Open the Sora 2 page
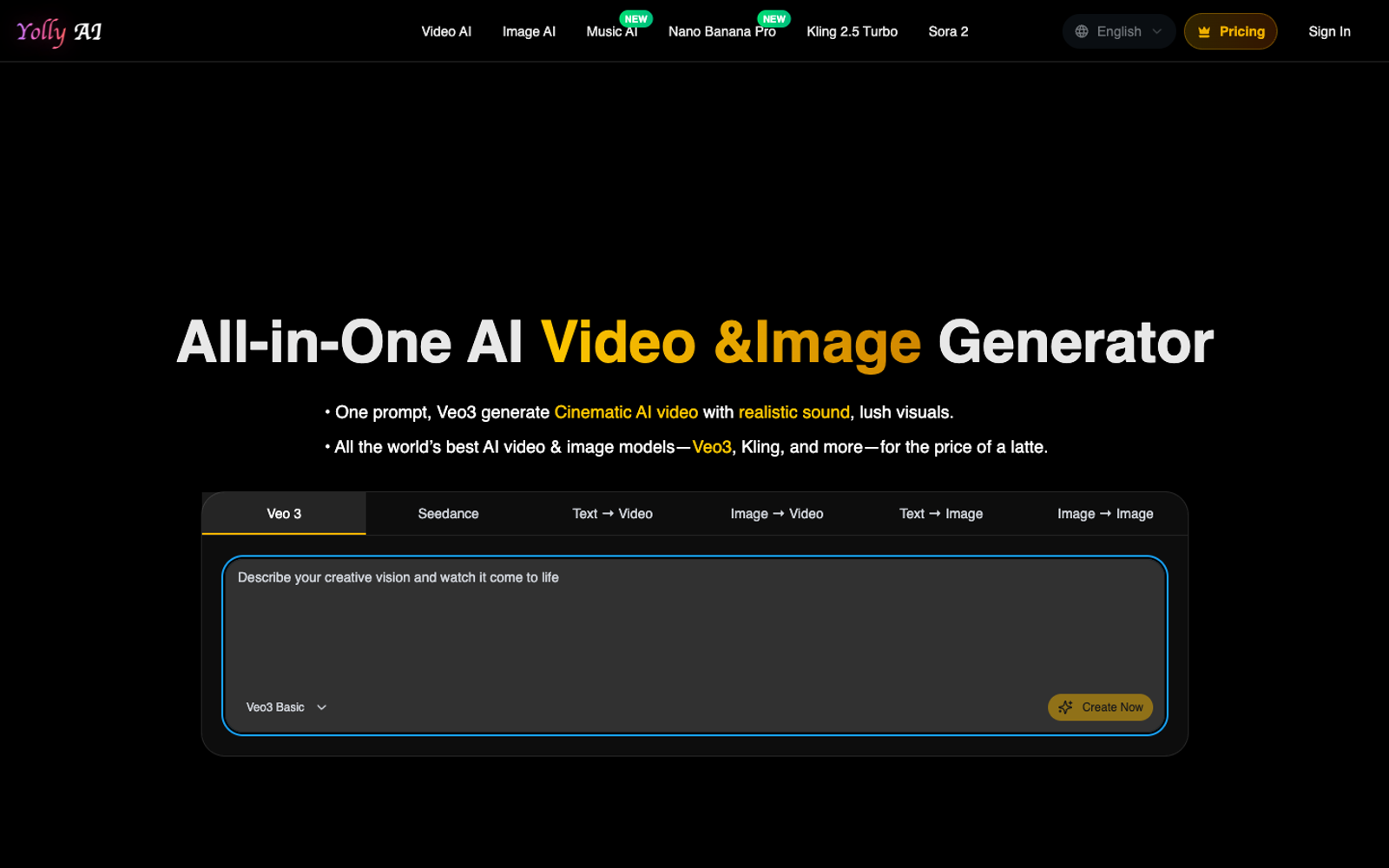Viewport: 1389px width, 868px height. 948,31
